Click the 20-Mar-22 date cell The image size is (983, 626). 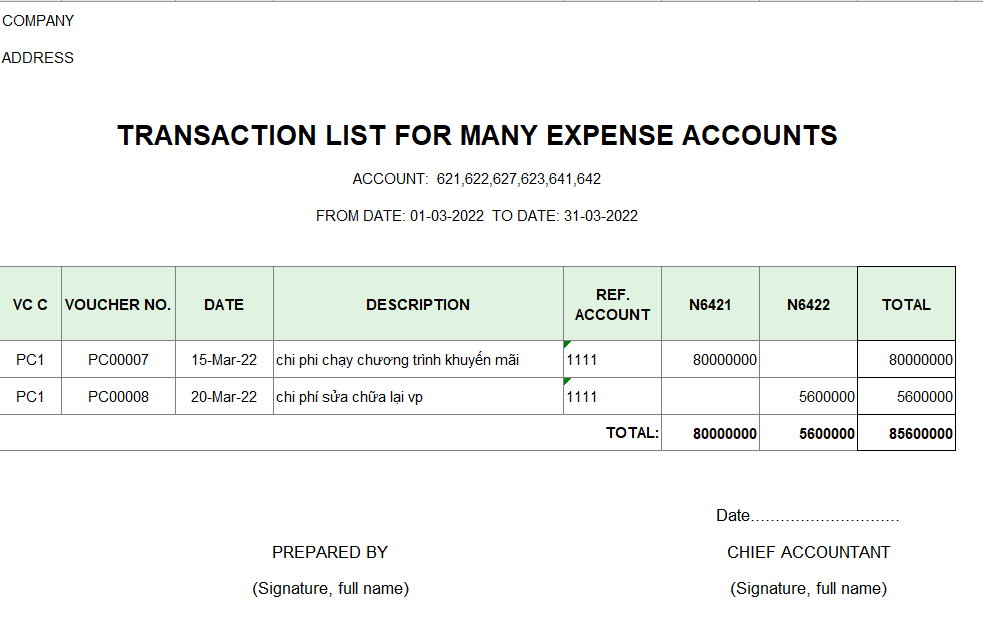[x=224, y=397]
